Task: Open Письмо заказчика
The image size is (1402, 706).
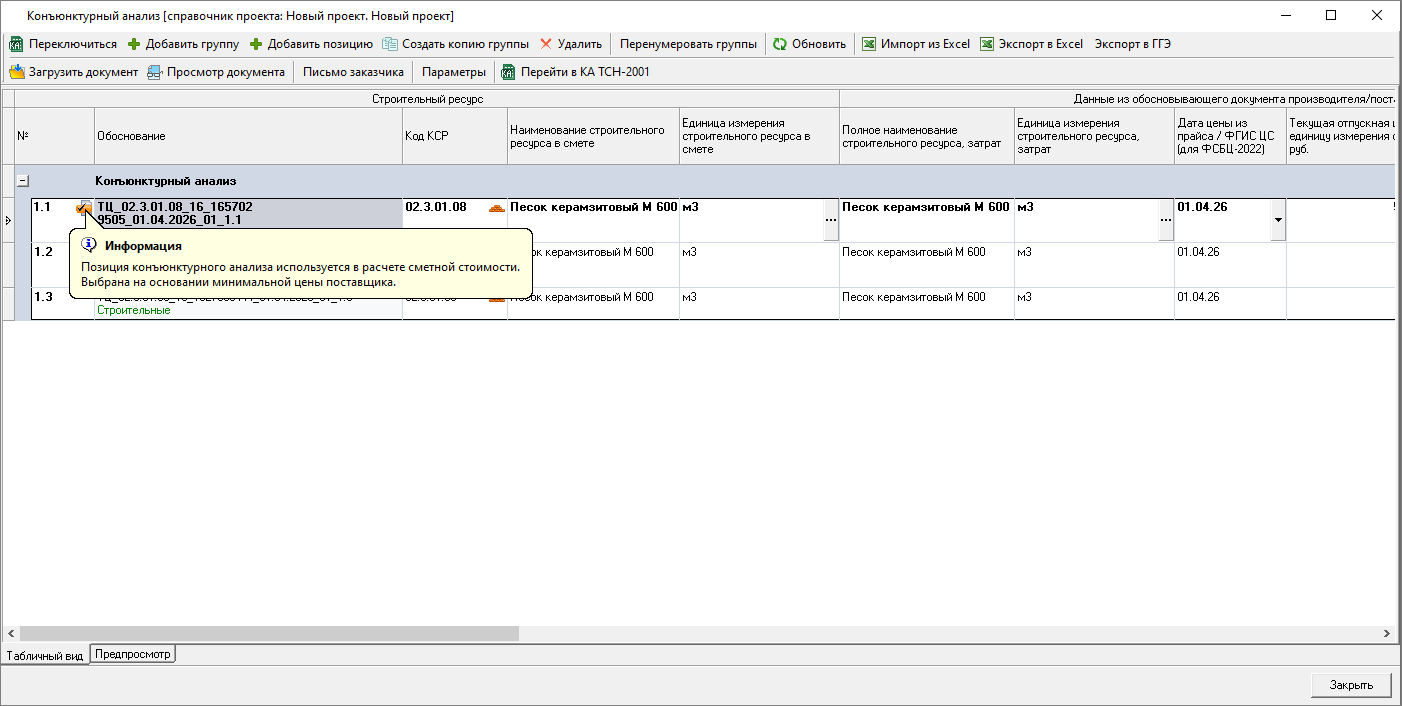Action: [353, 72]
